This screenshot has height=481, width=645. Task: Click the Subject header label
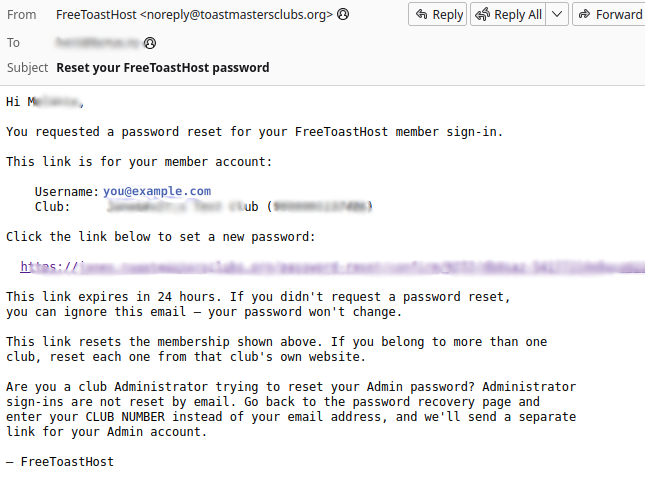28,67
